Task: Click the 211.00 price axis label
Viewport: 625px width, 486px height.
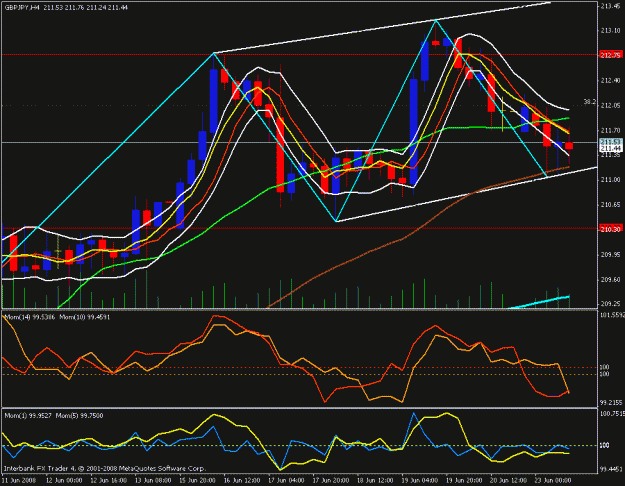Action: coord(610,180)
